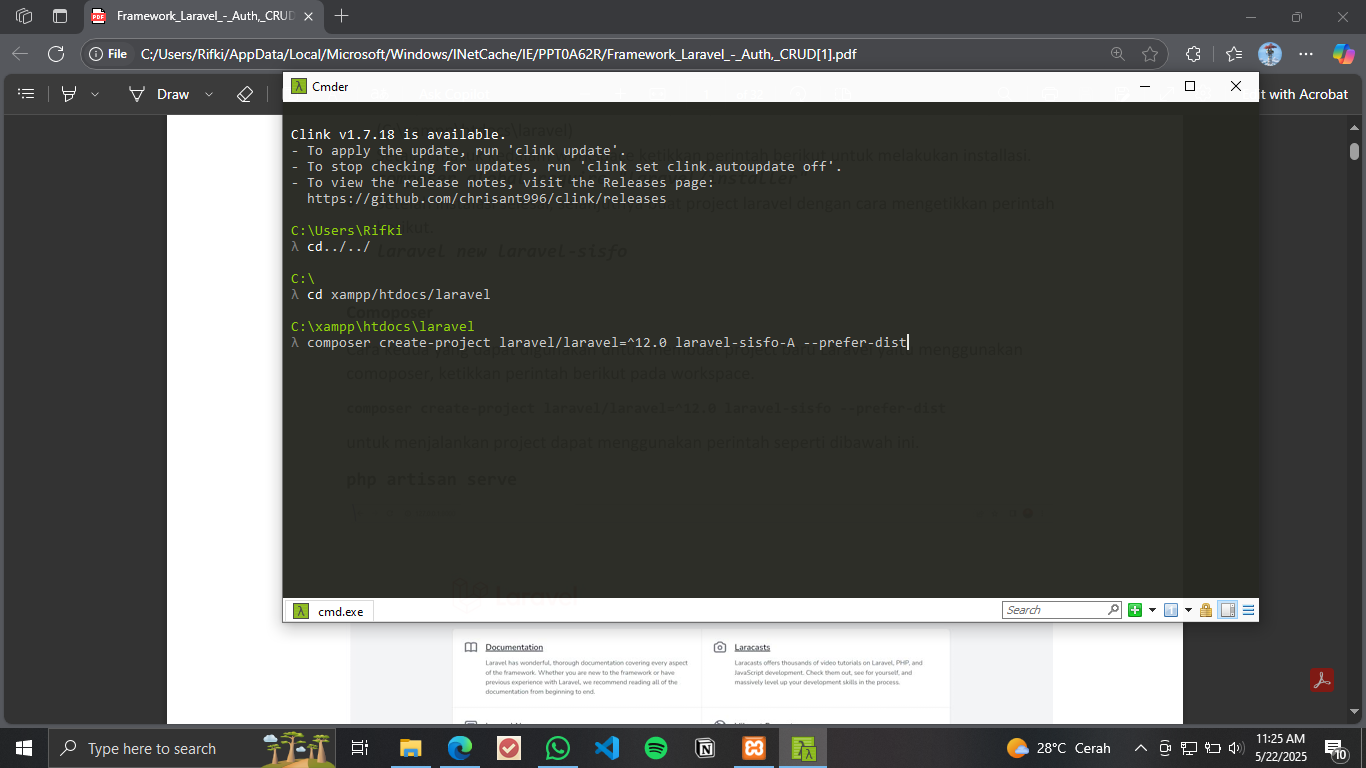1366x768 pixels.
Task: Open XAMPP from the taskbar
Action: 753,748
